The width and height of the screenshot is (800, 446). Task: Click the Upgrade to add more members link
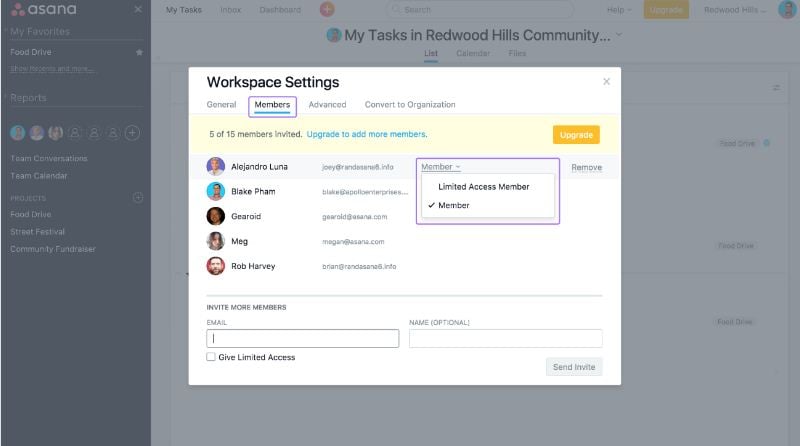366,134
